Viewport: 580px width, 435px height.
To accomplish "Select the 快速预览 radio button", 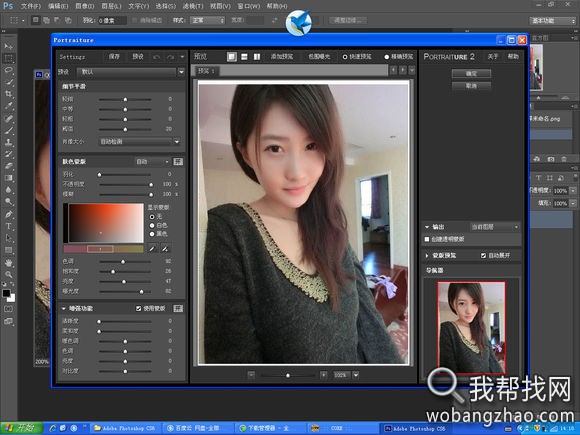I will pyautogui.click(x=345, y=57).
